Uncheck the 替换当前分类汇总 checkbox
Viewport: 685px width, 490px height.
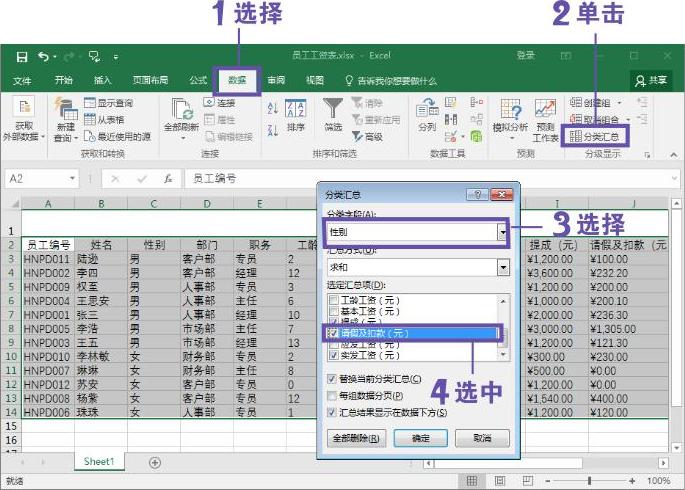pyautogui.click(x=333, y=380)
